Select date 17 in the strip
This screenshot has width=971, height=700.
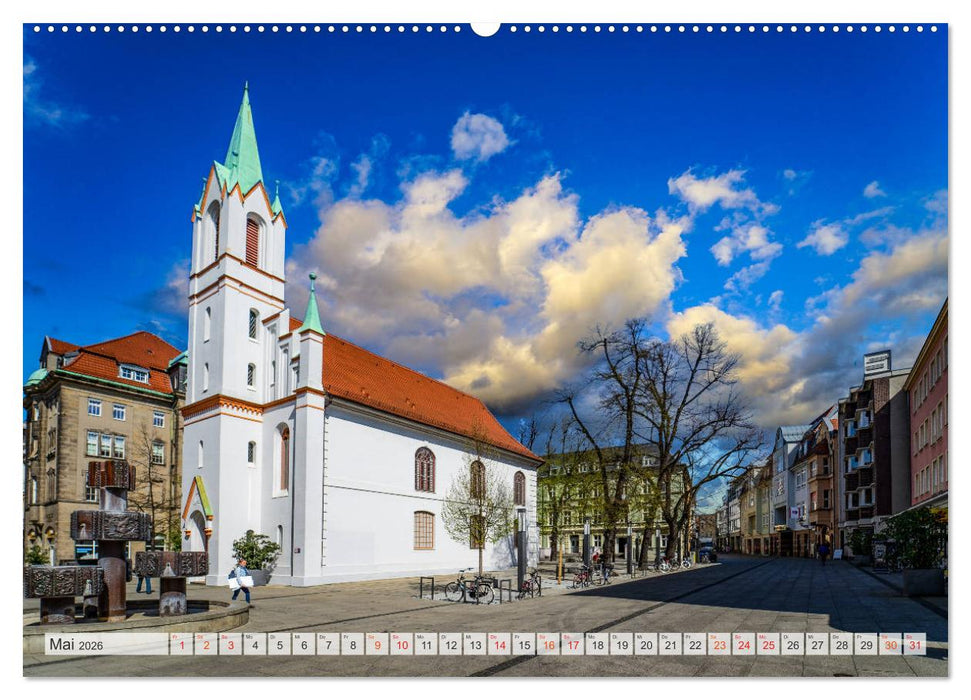(x=572, y=645)
